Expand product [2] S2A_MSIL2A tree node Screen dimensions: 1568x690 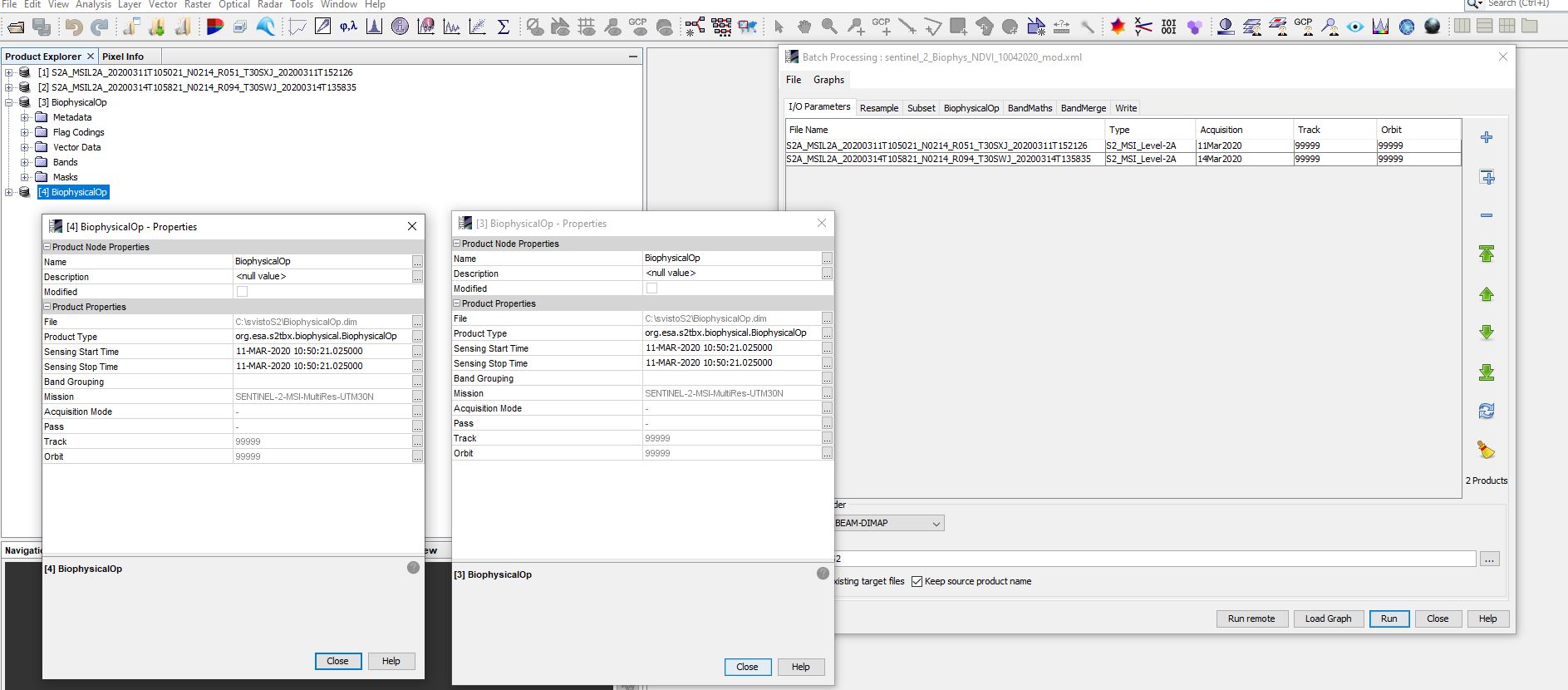[9, 87]
